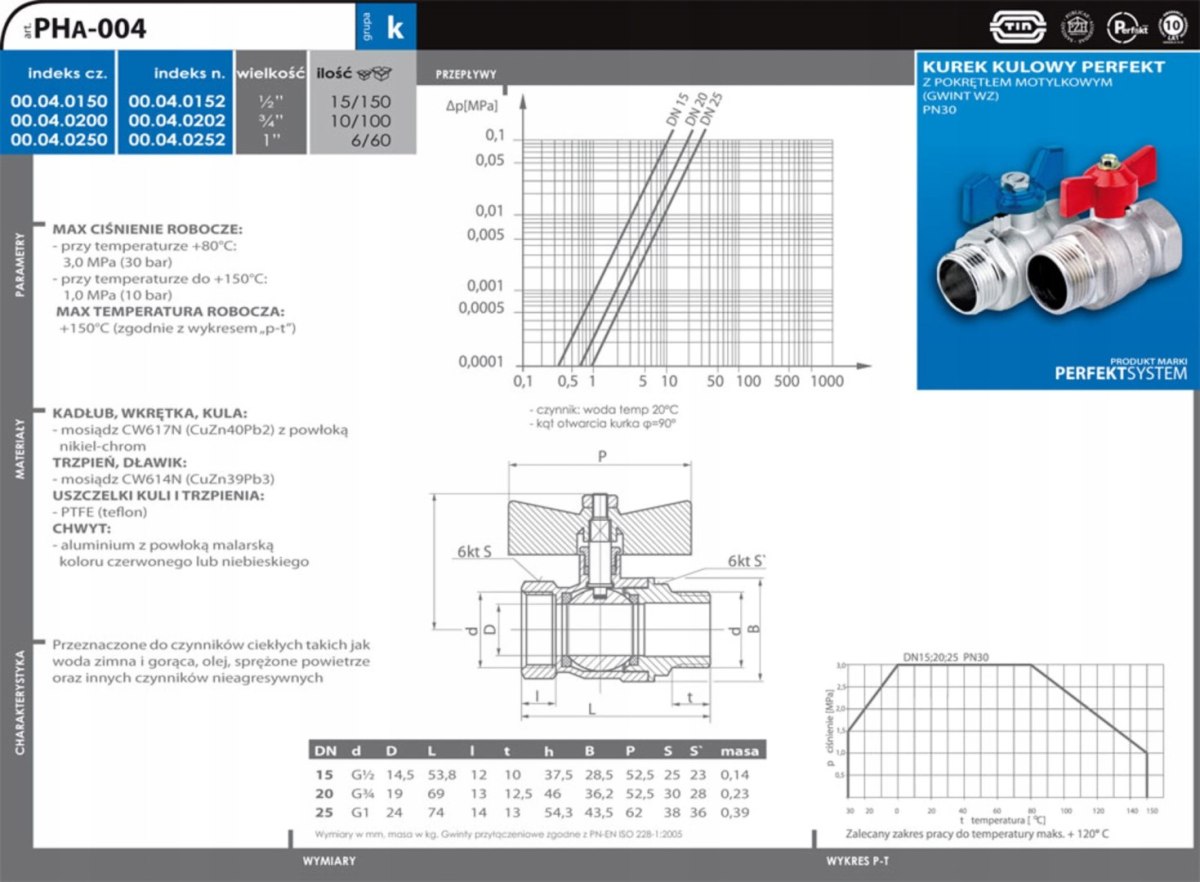Select the PRZEPŁYWY section tab
1200x882 pixels.
click(x=465, y=75)
